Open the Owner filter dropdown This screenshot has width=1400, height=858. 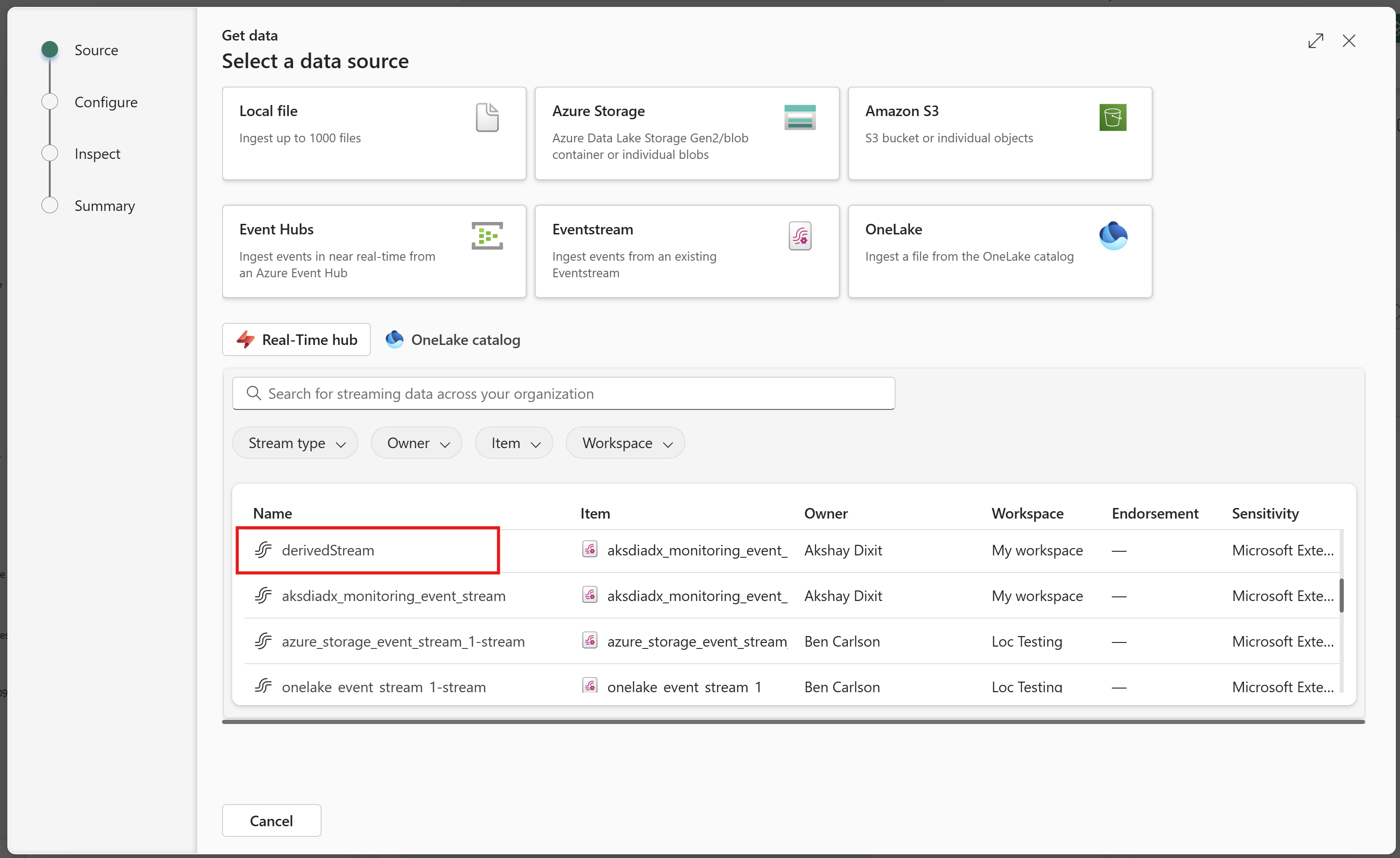tap(416, 443)
